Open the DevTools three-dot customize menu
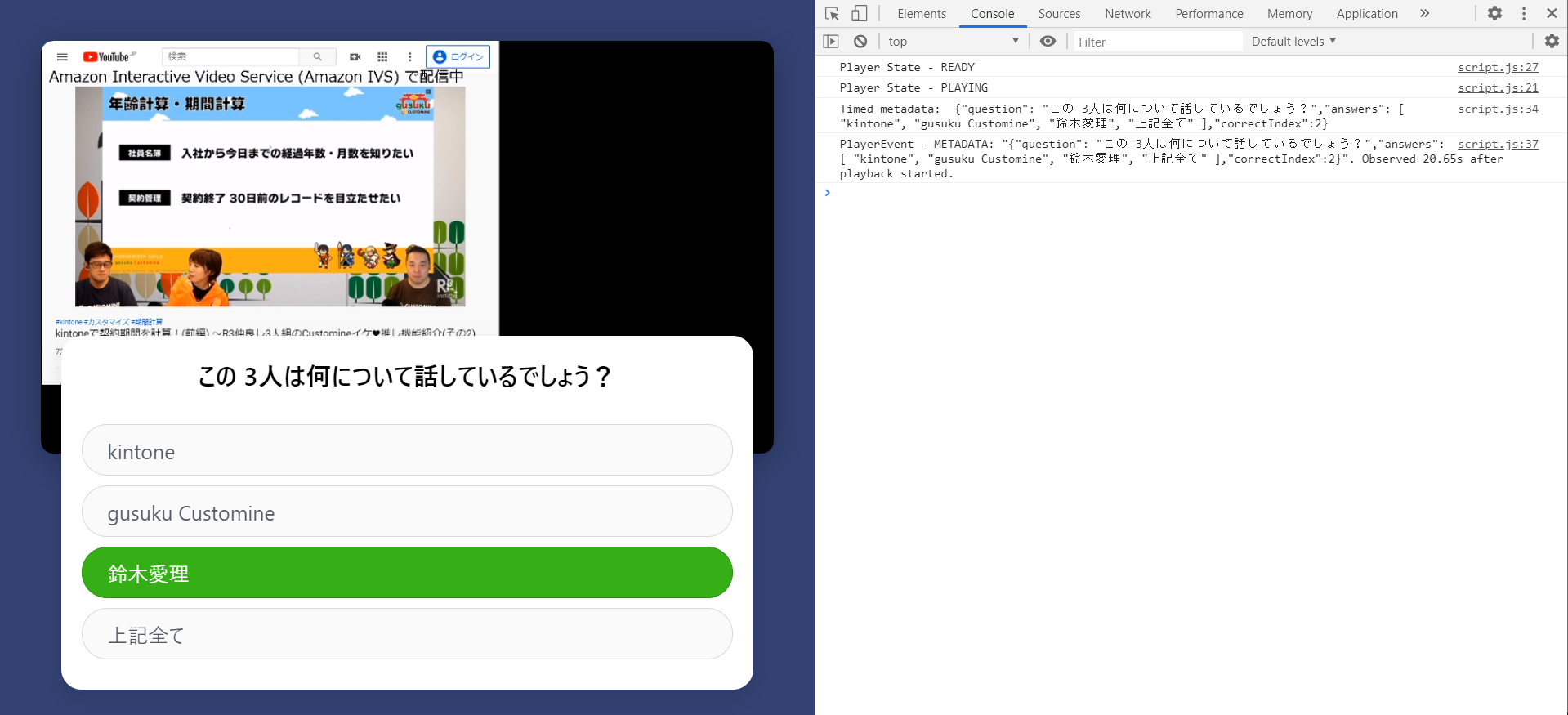This screenshot has height=715, width=1568. (1523, 14)
